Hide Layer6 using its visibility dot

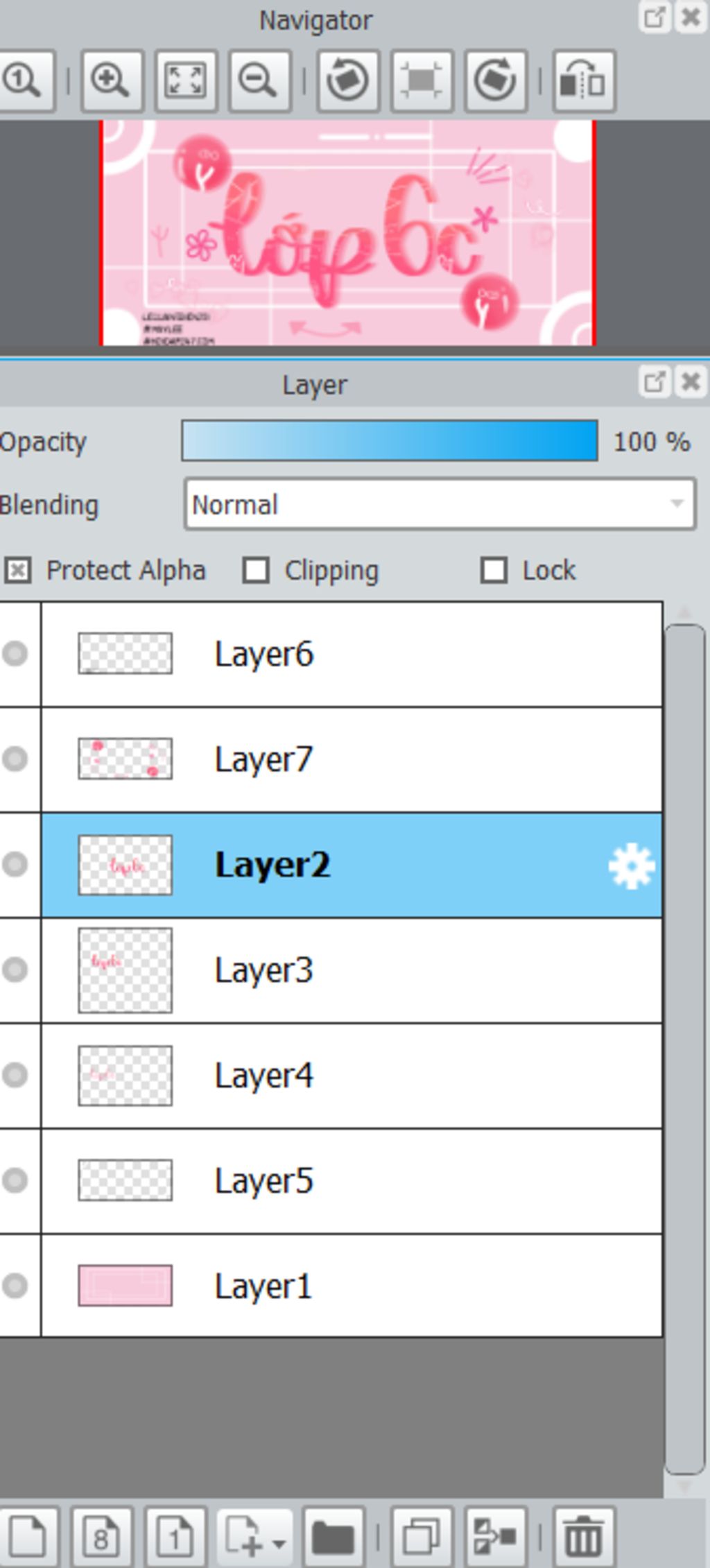pyautogui.click(x=15, y=654)
